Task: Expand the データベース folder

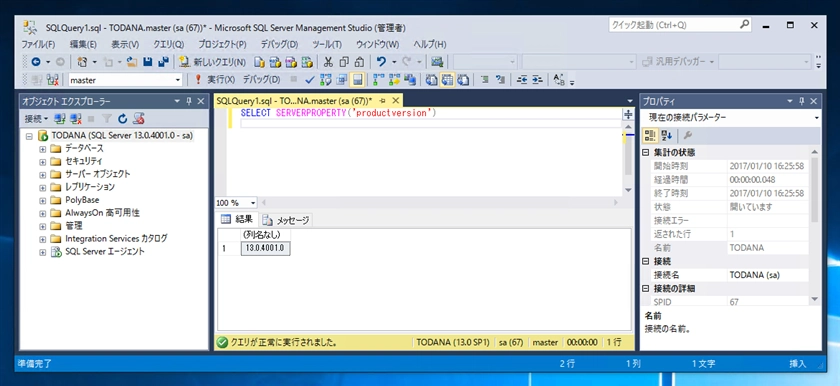Action: pyautogui.click(x=43, y=148)
